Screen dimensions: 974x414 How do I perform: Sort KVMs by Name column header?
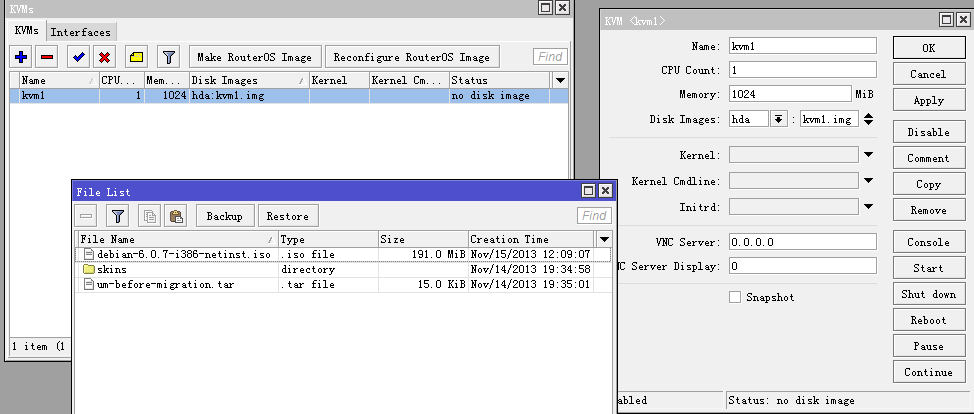point(59,80)
